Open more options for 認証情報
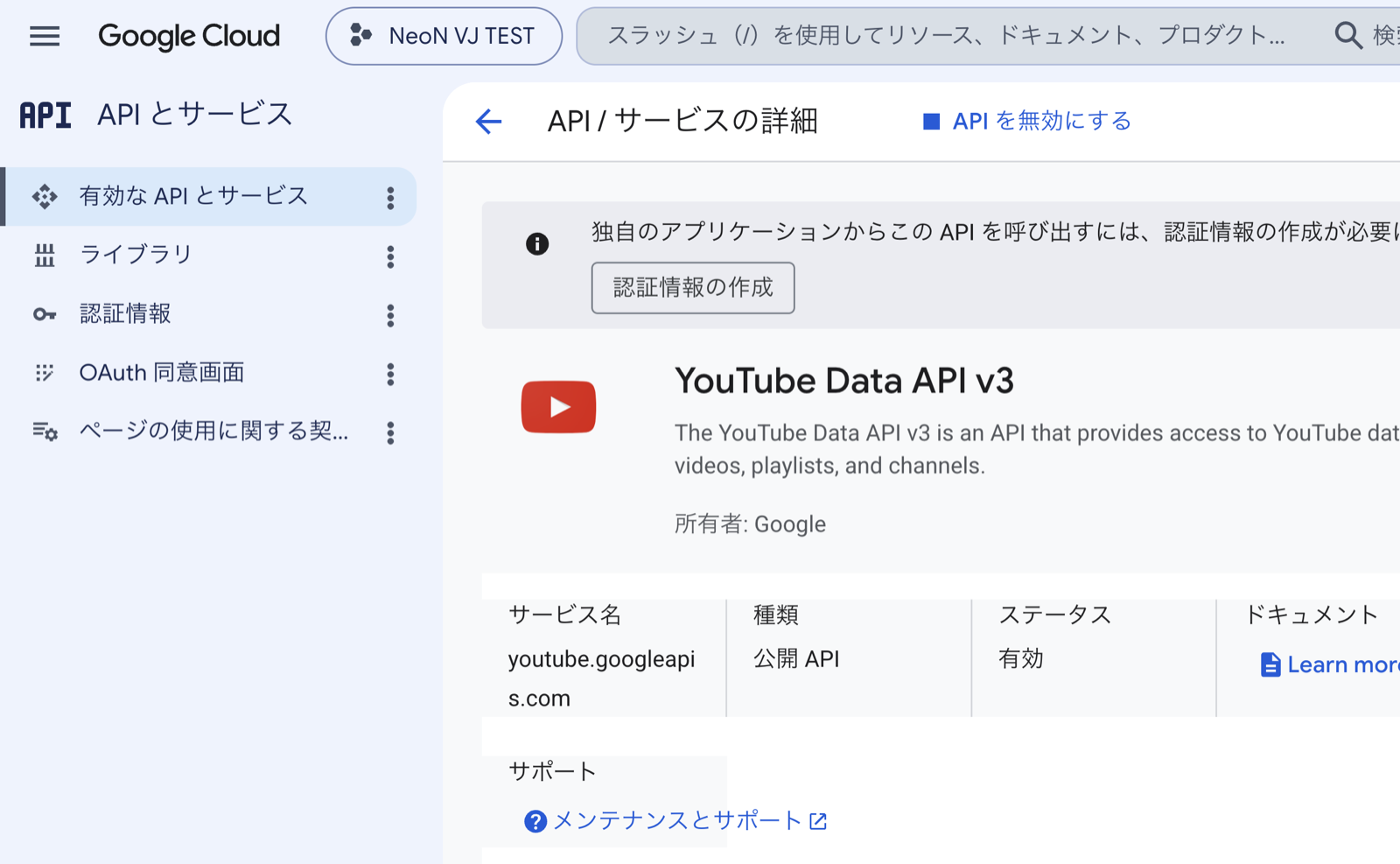Viewport: 1400px width, 864px height. click(x=390, y=315)
